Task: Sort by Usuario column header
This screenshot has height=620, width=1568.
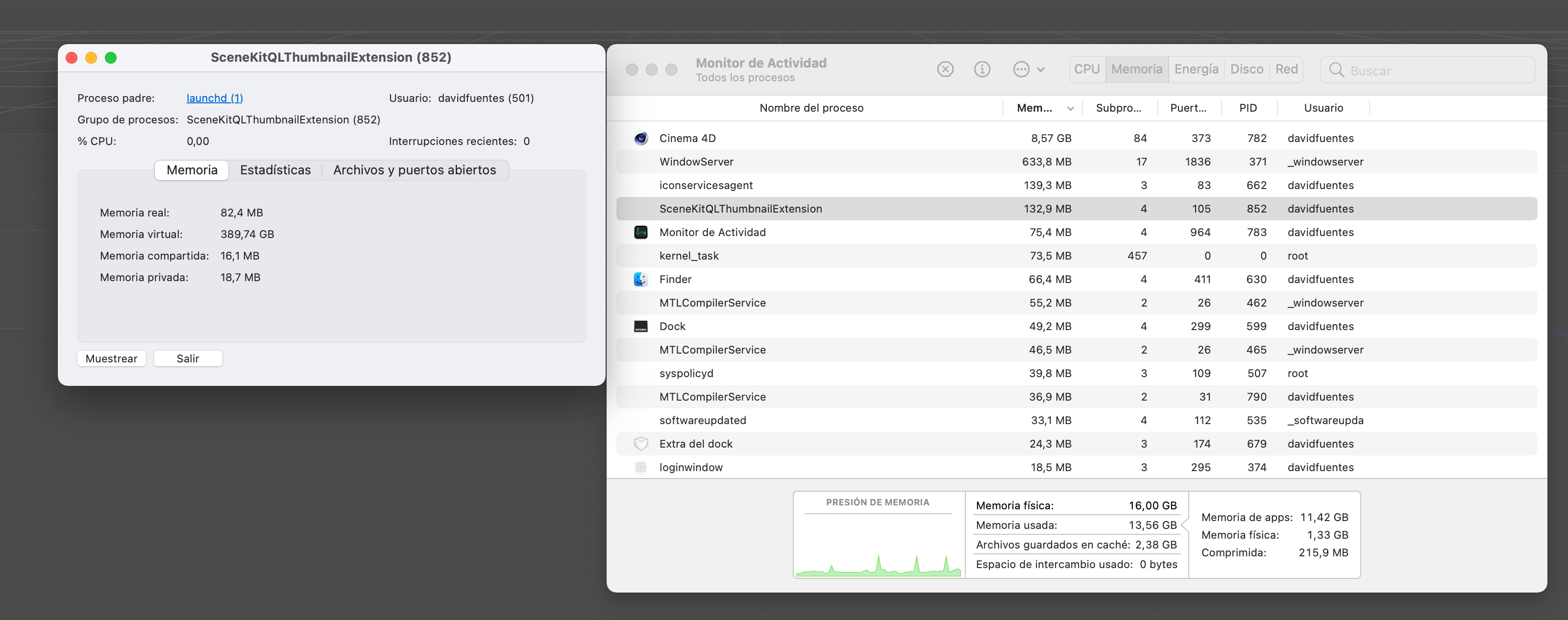Action: [1323, 108]
